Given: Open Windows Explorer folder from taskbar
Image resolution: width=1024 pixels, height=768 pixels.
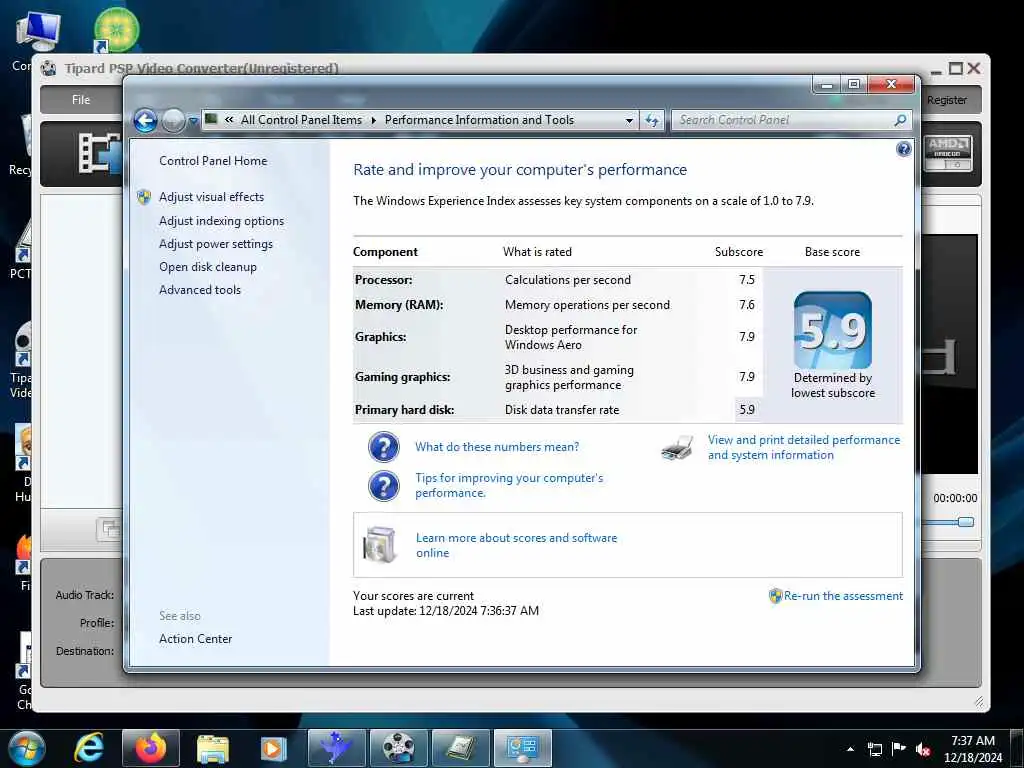Looking at the screenshot, I should (x=212, y=749).
